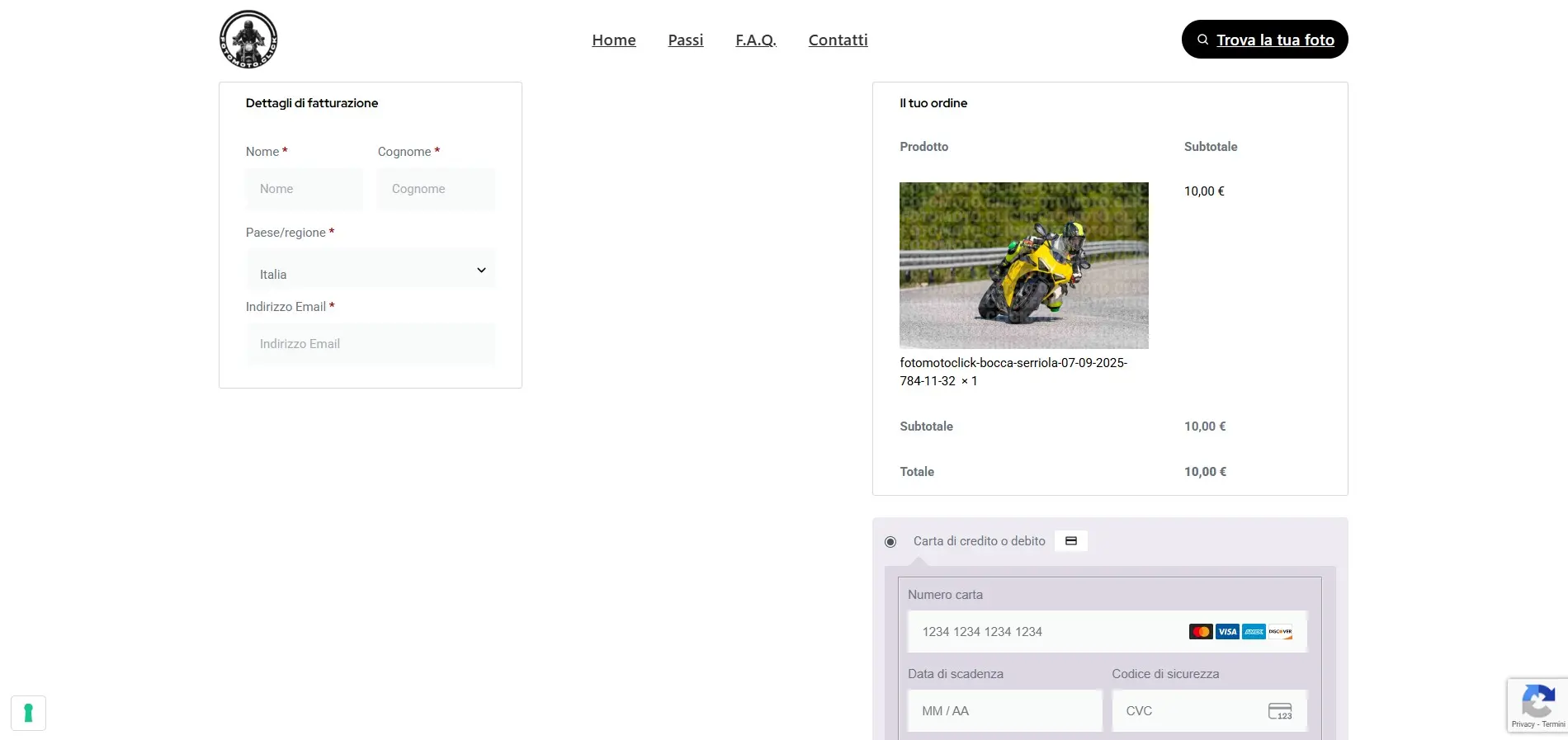Focus the Nome input field
This screenshot has height=740, width=1568.
pos(305,189)
